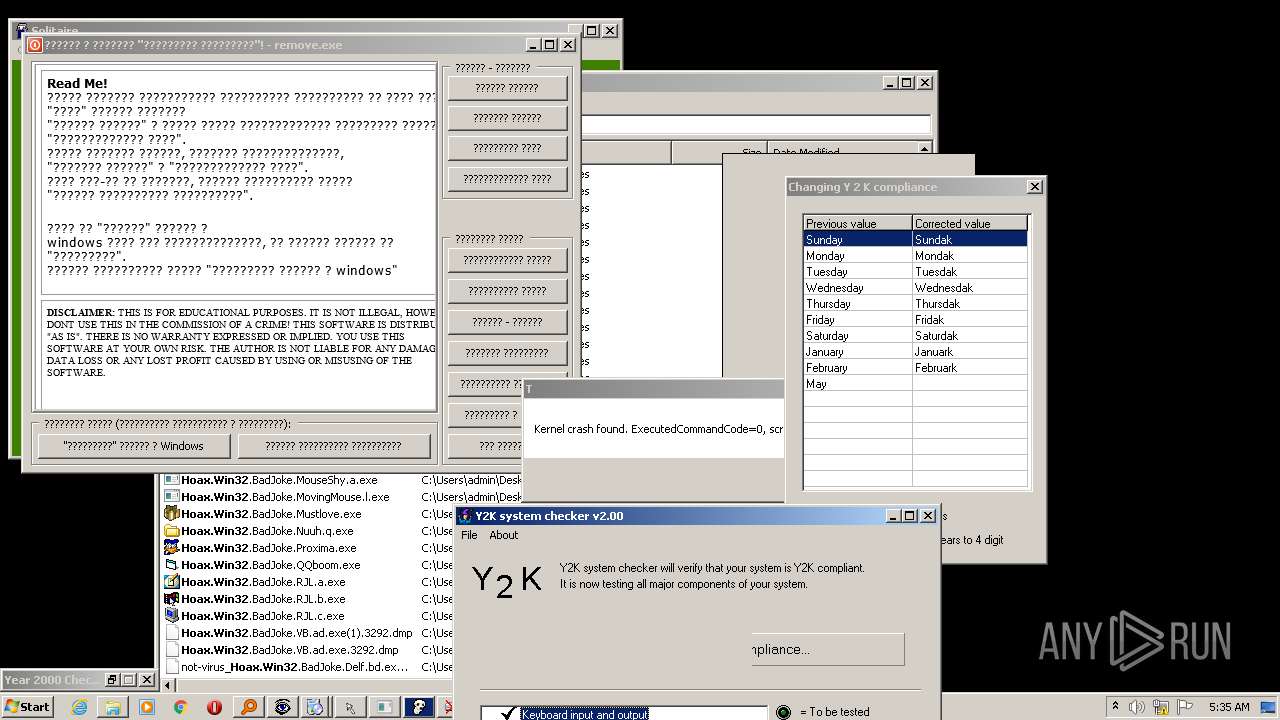Select the Mondak corrected value cell

[x=969, y=255]
